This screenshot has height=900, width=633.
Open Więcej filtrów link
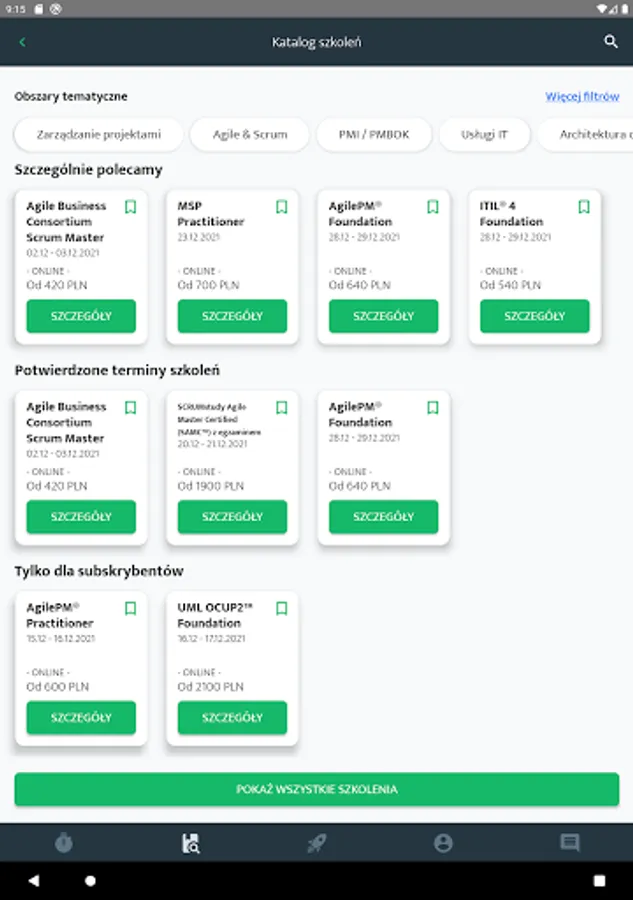582,96
